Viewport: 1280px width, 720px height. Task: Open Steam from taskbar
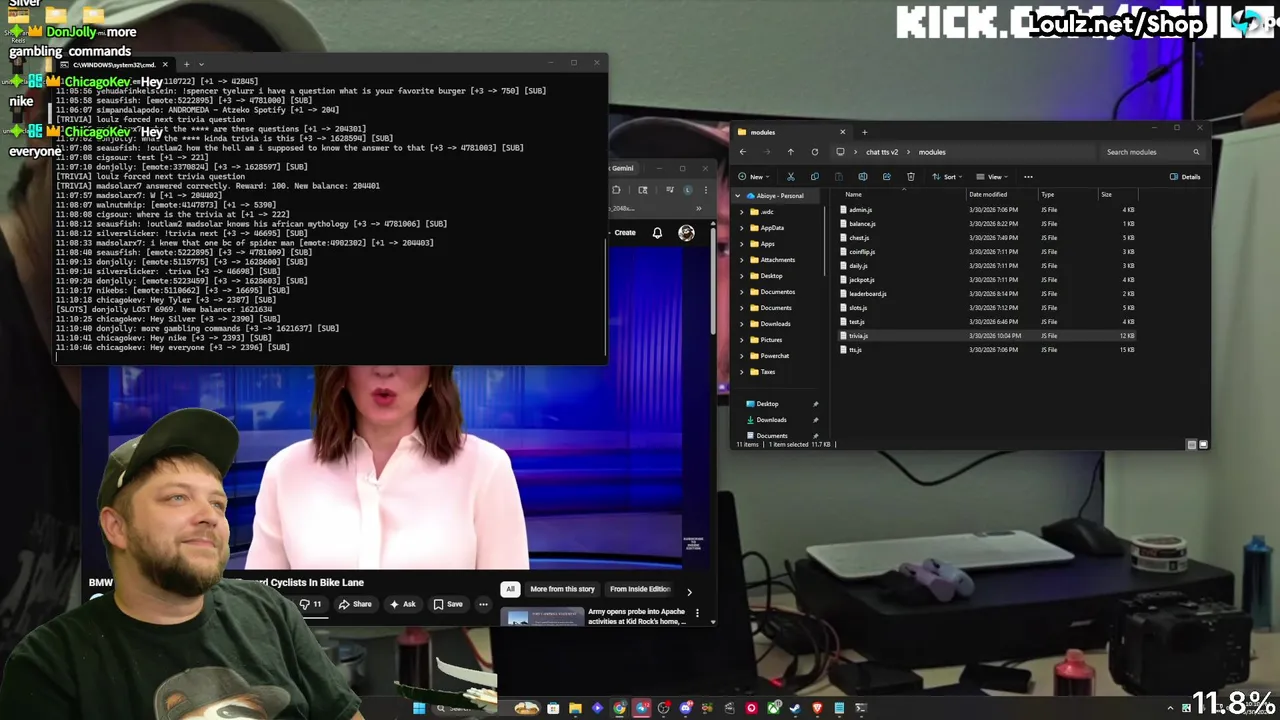coord(795,708)
